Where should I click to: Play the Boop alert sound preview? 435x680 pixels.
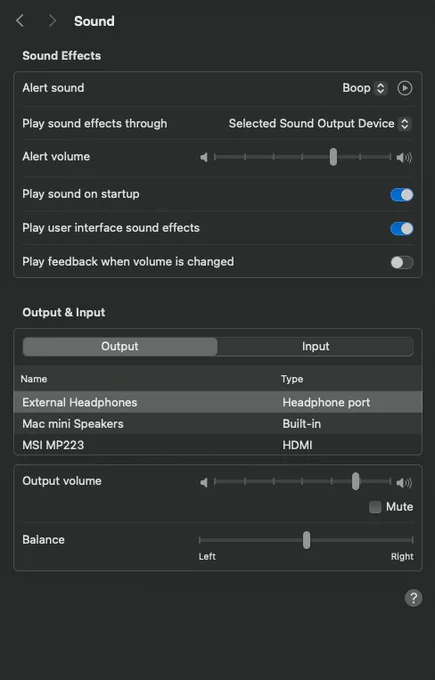tap(404, 88)
